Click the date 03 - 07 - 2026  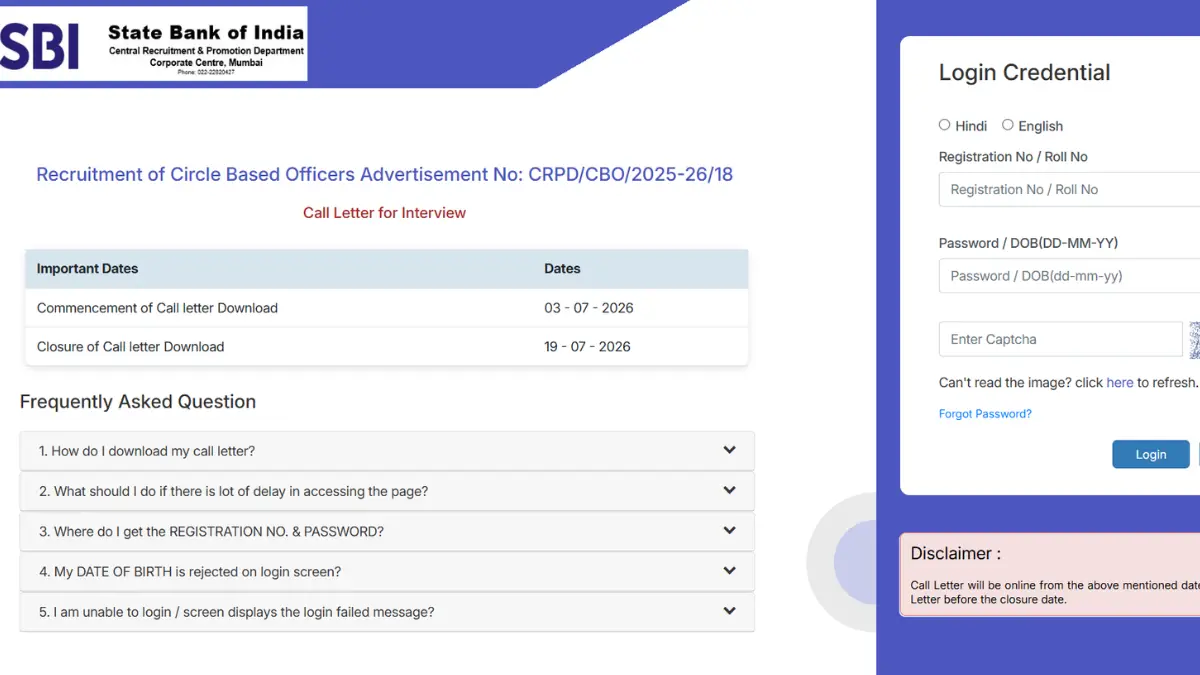point(589,308)
